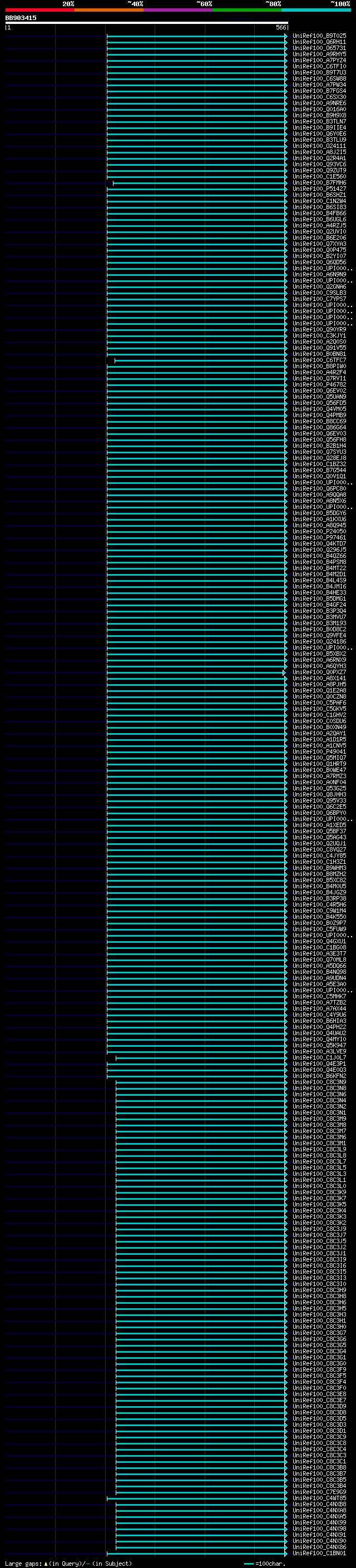
Task: Select the UniRef100_C8C3D9 hit
Action: pyautogui.click(x=319, y=1406)
